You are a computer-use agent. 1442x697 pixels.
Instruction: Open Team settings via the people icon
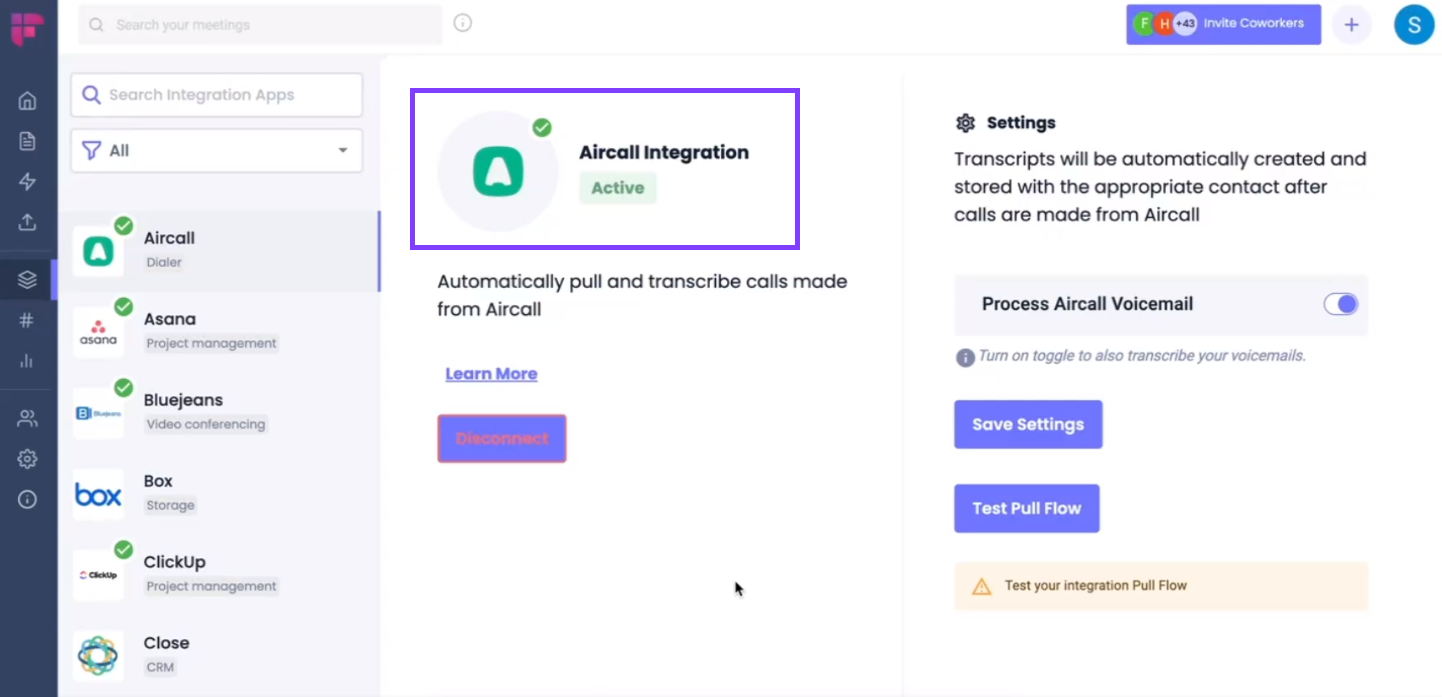[x=27, y=418]
